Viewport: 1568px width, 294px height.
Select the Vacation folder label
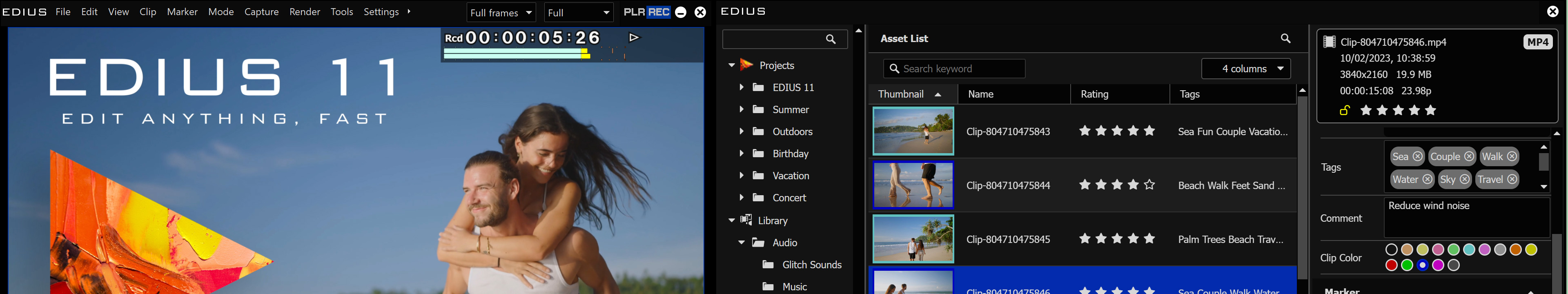point(791,176)
